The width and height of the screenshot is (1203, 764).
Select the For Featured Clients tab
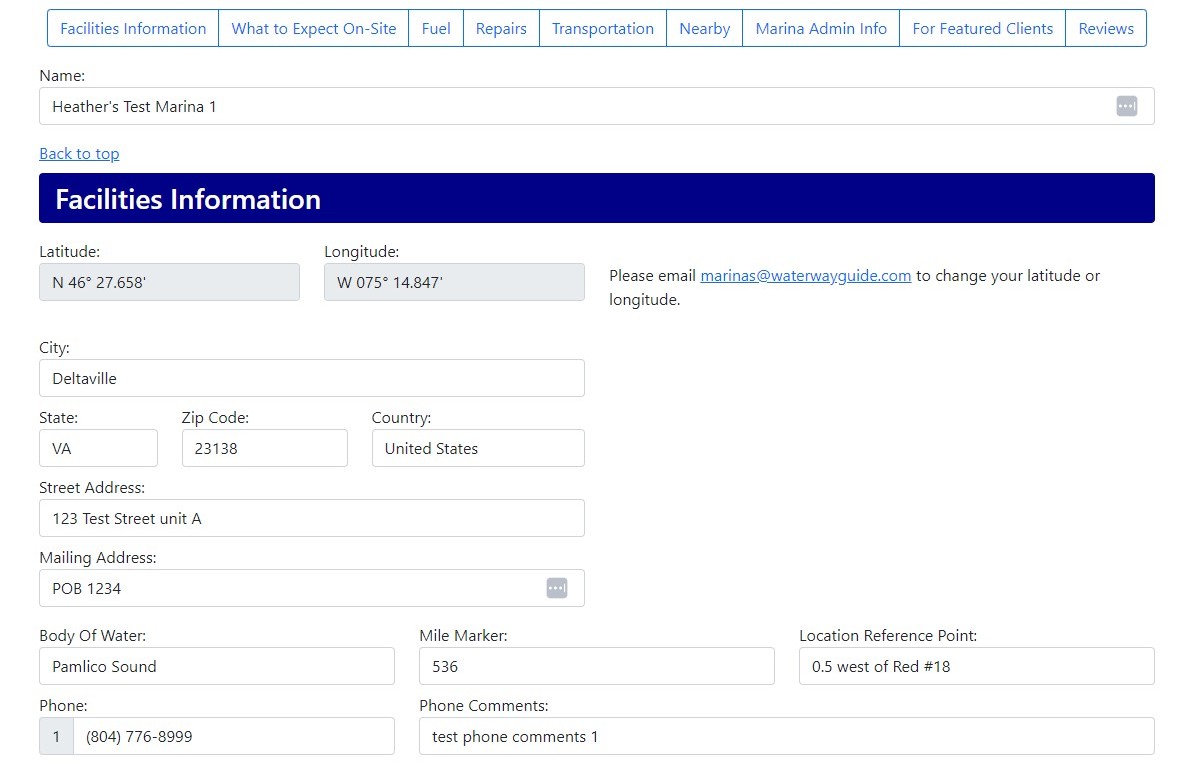pyautogui.click(x=982, y=28)
